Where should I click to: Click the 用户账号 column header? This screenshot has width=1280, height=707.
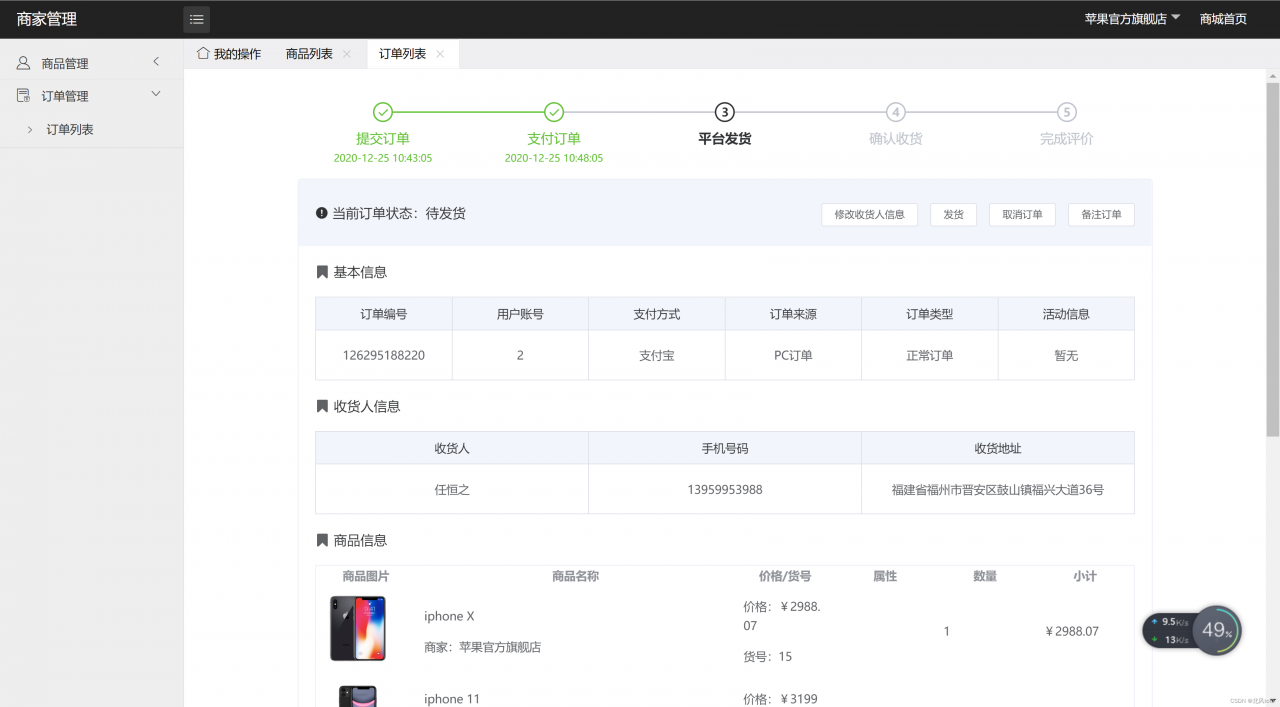520,314
